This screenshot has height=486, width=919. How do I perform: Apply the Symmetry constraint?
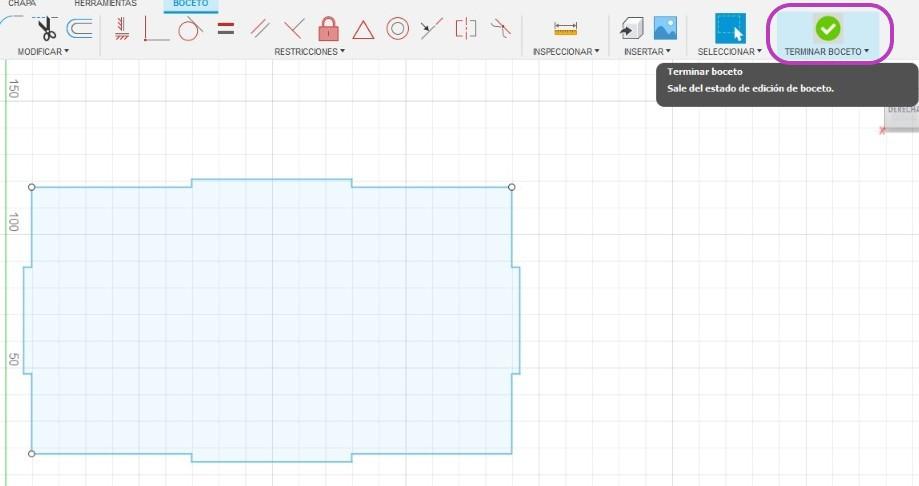tap(466, 29)
